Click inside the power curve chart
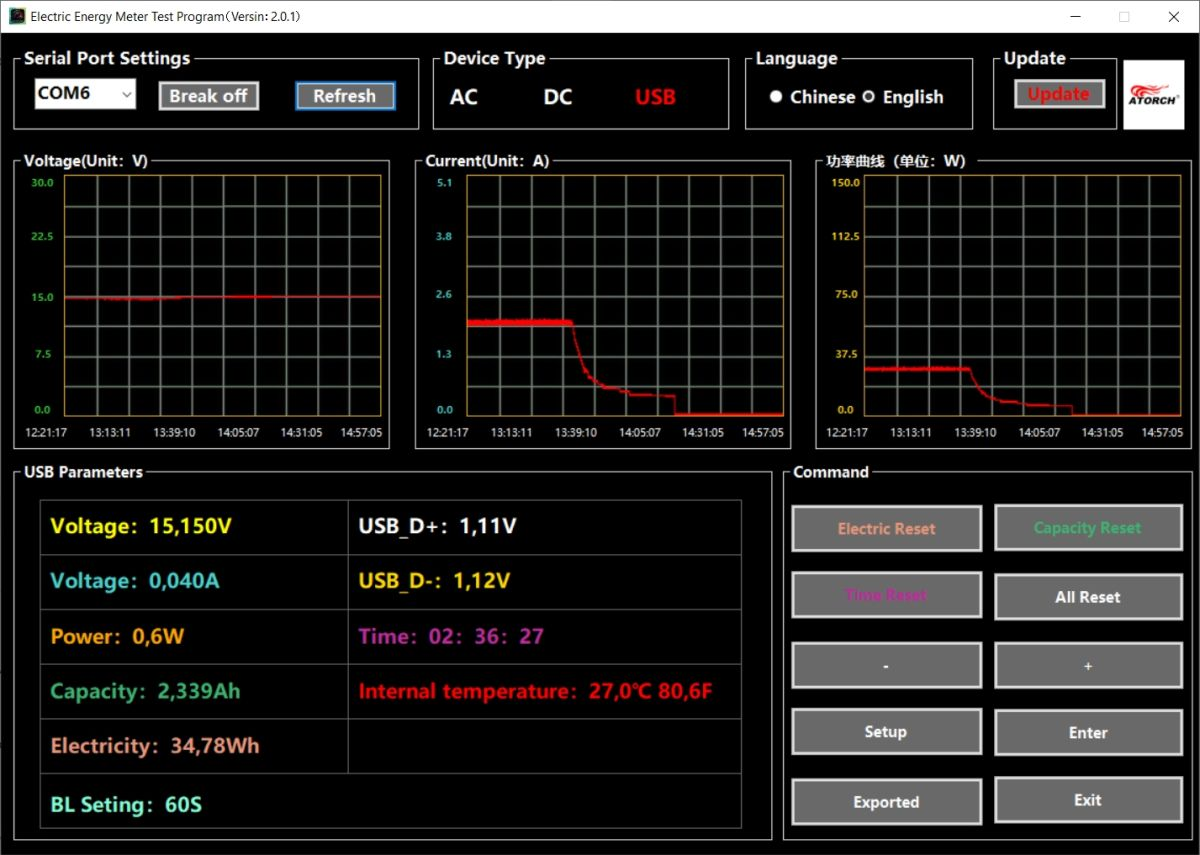 coord(1022,296)
